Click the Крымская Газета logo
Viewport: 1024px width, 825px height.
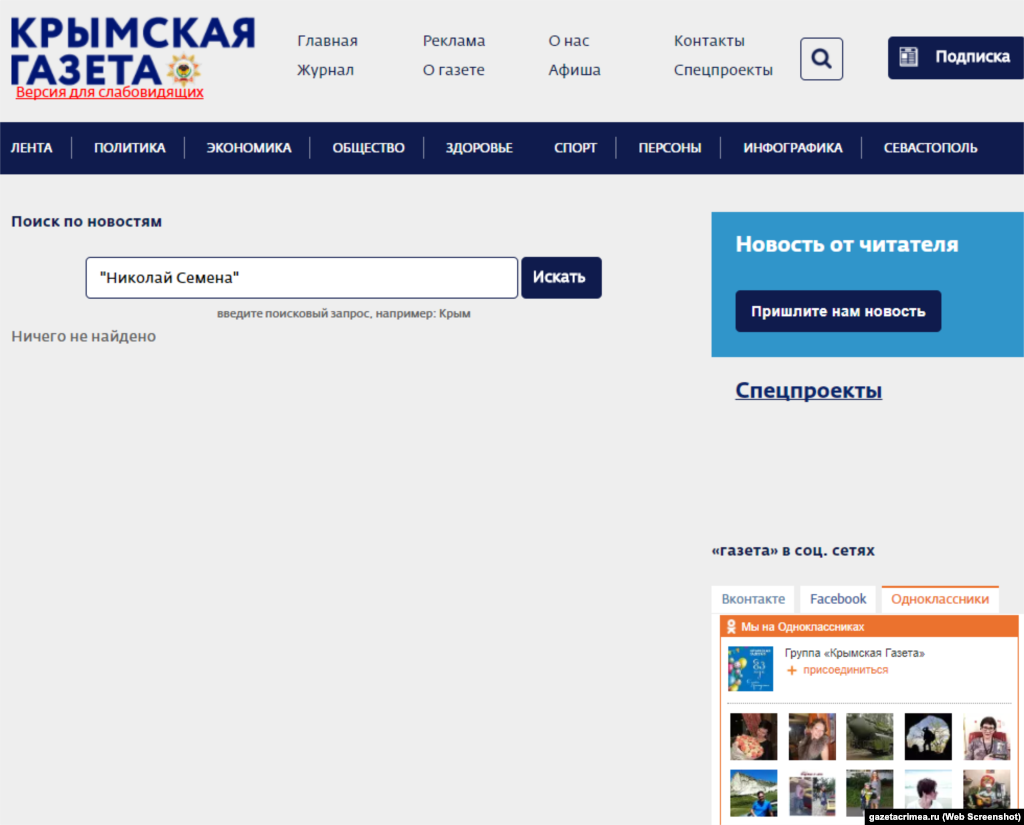tap(130, 50)
